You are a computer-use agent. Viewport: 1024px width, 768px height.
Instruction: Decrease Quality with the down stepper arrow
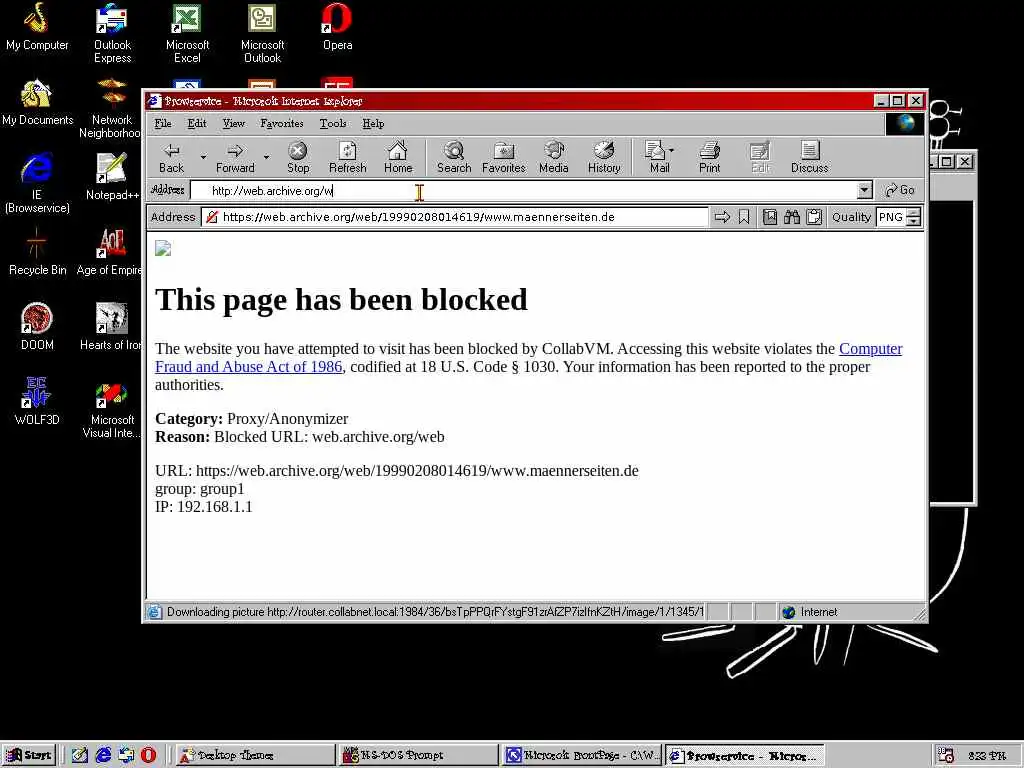[x=914, y=221]
